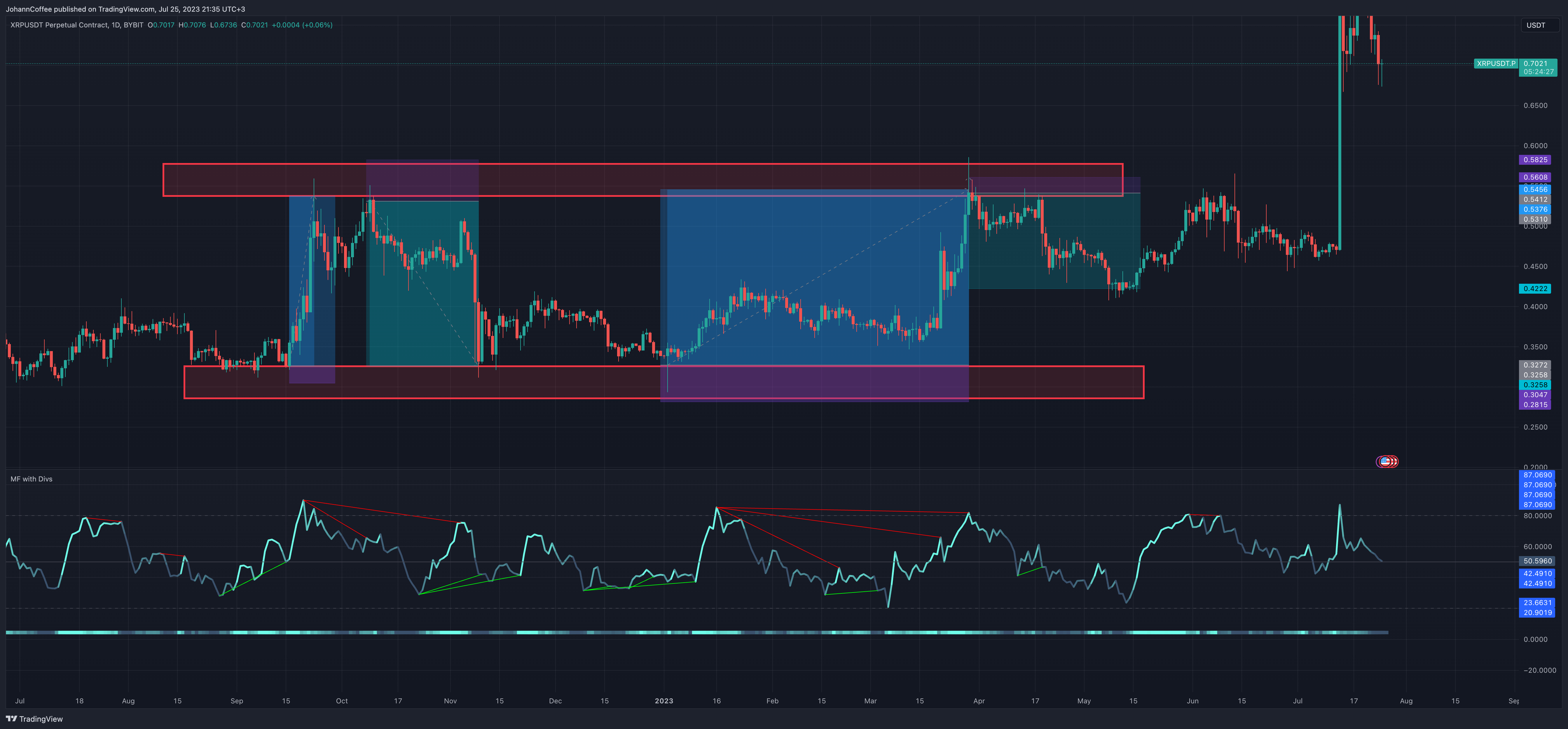Select the upper red resistance zone rectangle
This screenshot has height=729, width=1568.
coord(643,180)
